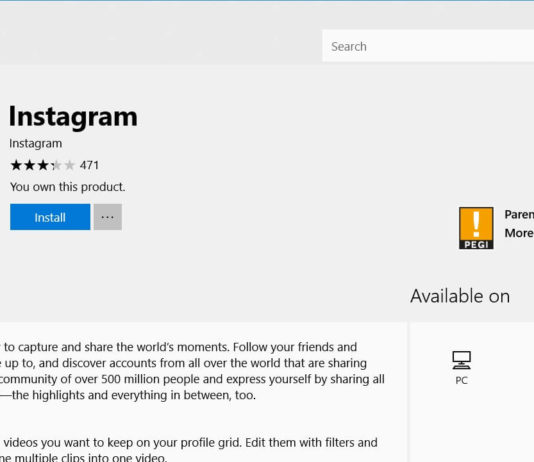
Task: Click the 'Available on' heading
Action: 460,296
